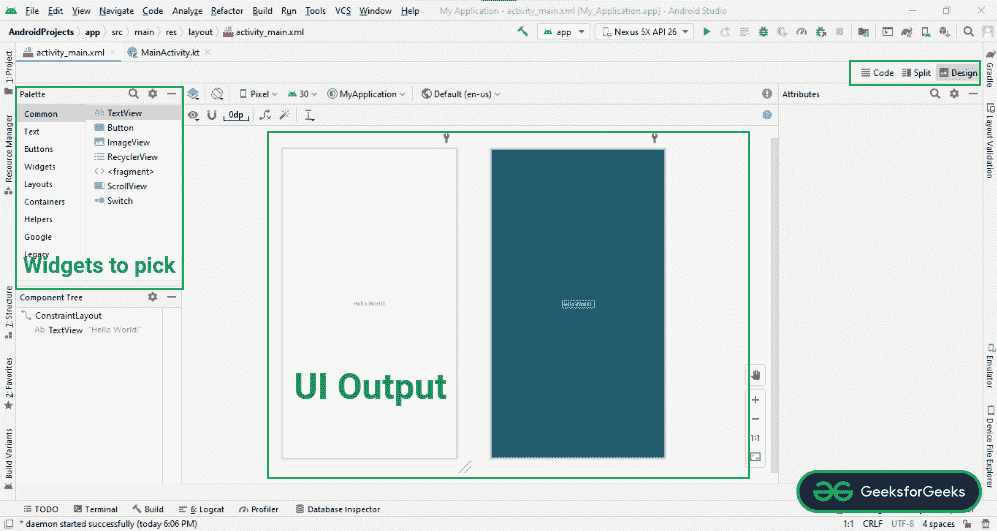997x531 pixels.
Task: Toggle the autoconnect magnet icon
Action: pos(211,115)
